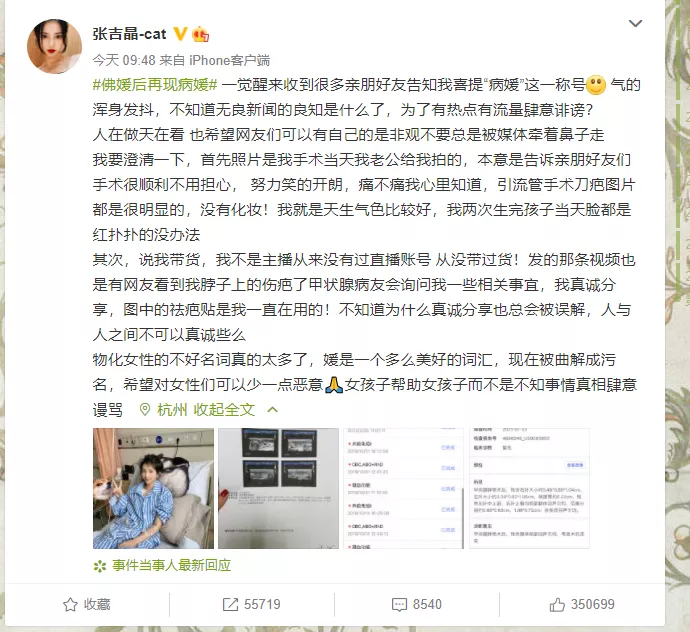The height and width of the screenshot is (632, 690).
Task: Open the diagnosis report screenshot thumbnail
Action: click(529, 489)
